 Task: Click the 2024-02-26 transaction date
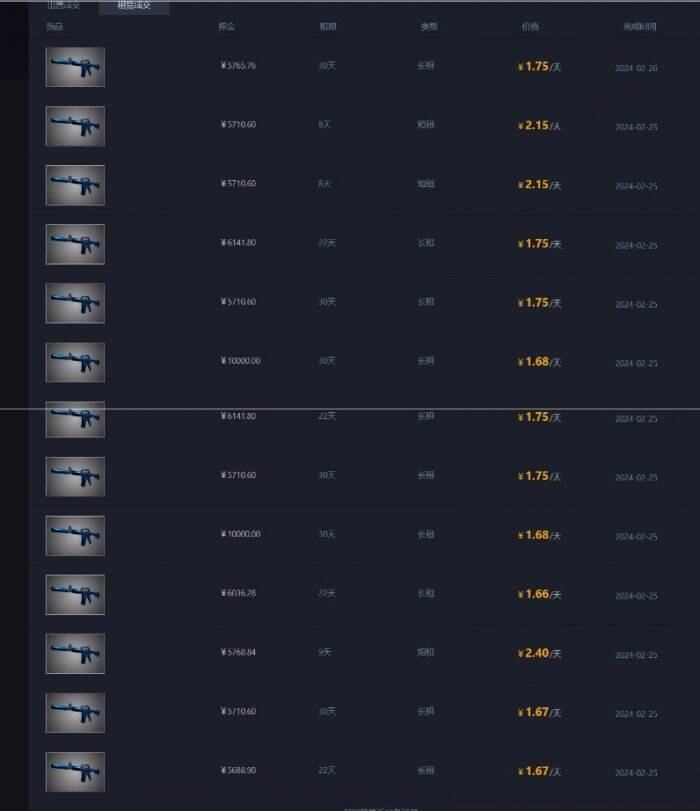click(x=636, y=68)
